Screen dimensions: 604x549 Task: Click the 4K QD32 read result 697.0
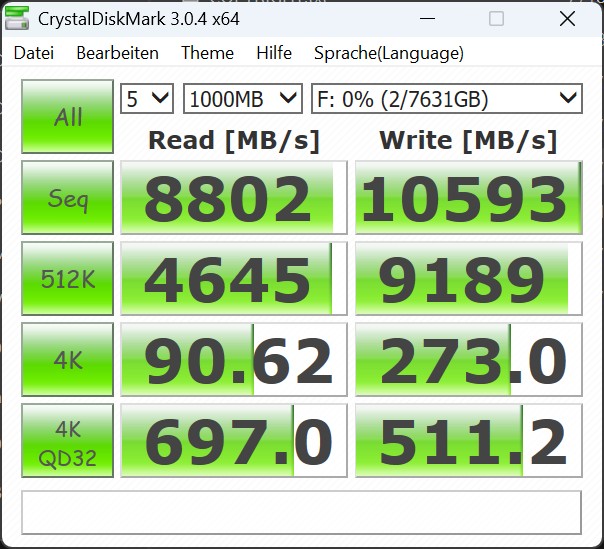[233, 441]
